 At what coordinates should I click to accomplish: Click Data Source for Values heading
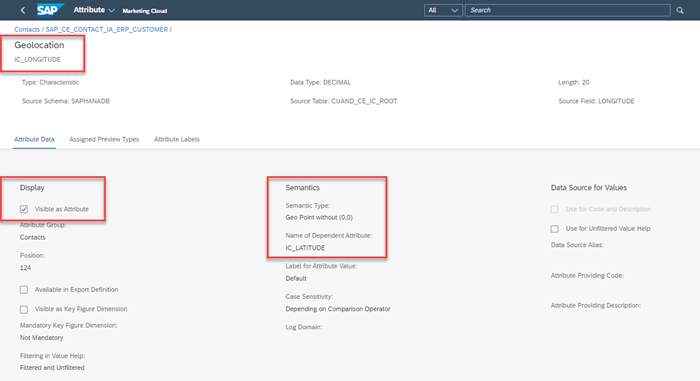tap(589, 188)
